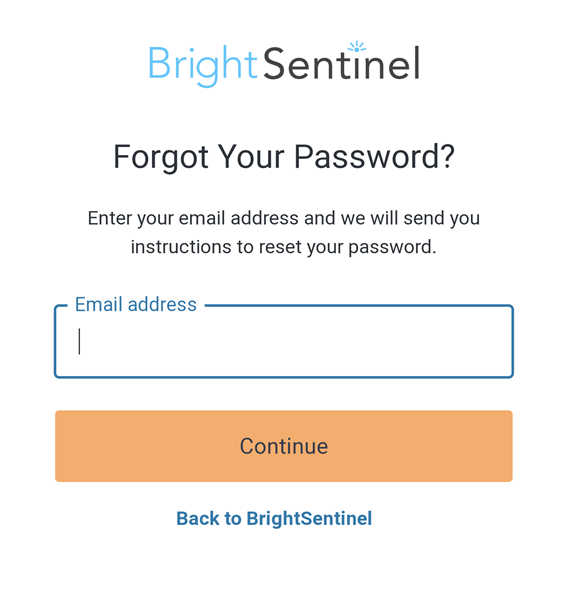The image size is (567, 593).
Task: Click the word "Password?" in the heading
Action: pyautogui.click(x=374, y=157)
